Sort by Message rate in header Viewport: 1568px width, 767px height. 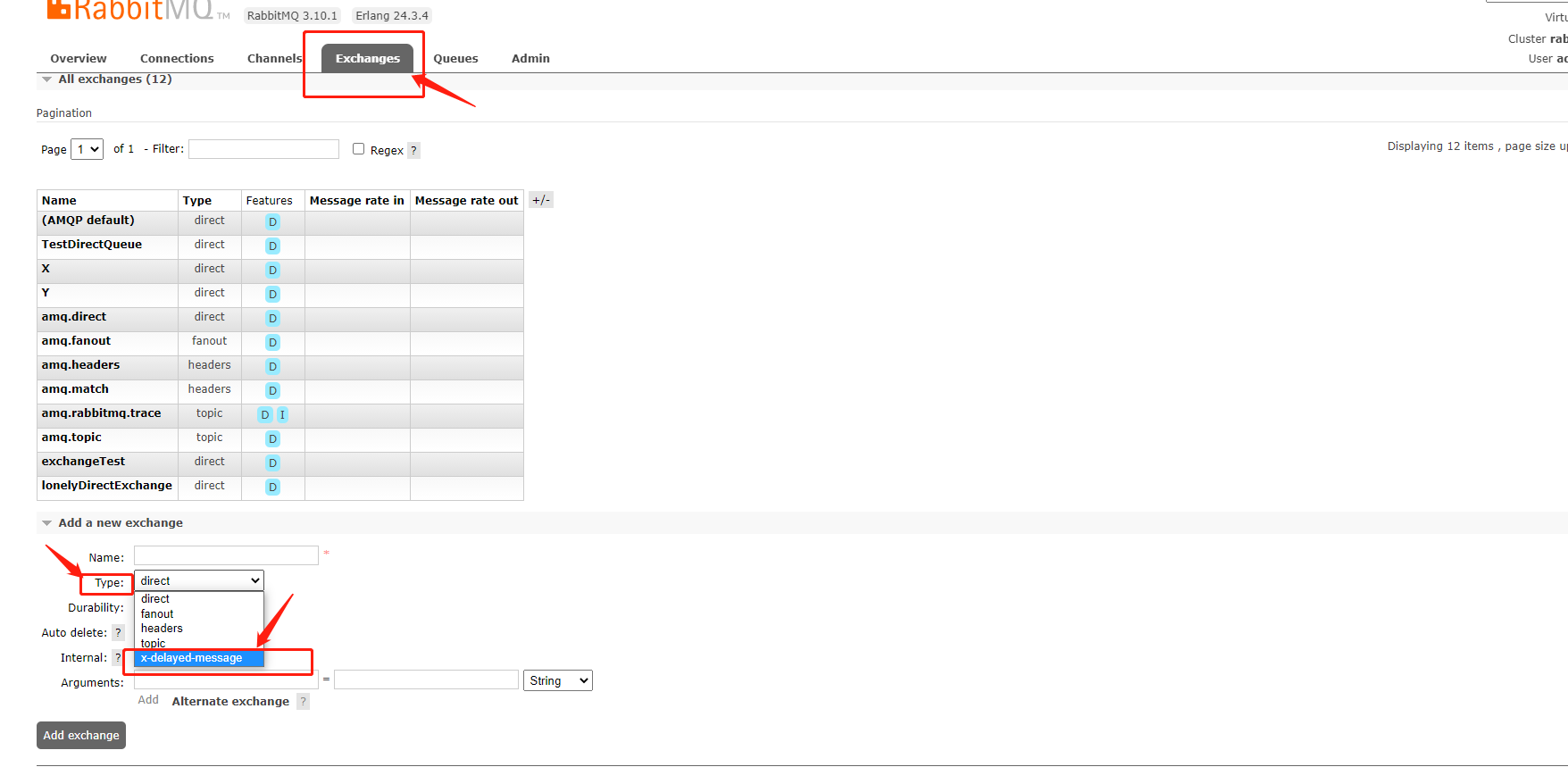(x=356, y=201)
